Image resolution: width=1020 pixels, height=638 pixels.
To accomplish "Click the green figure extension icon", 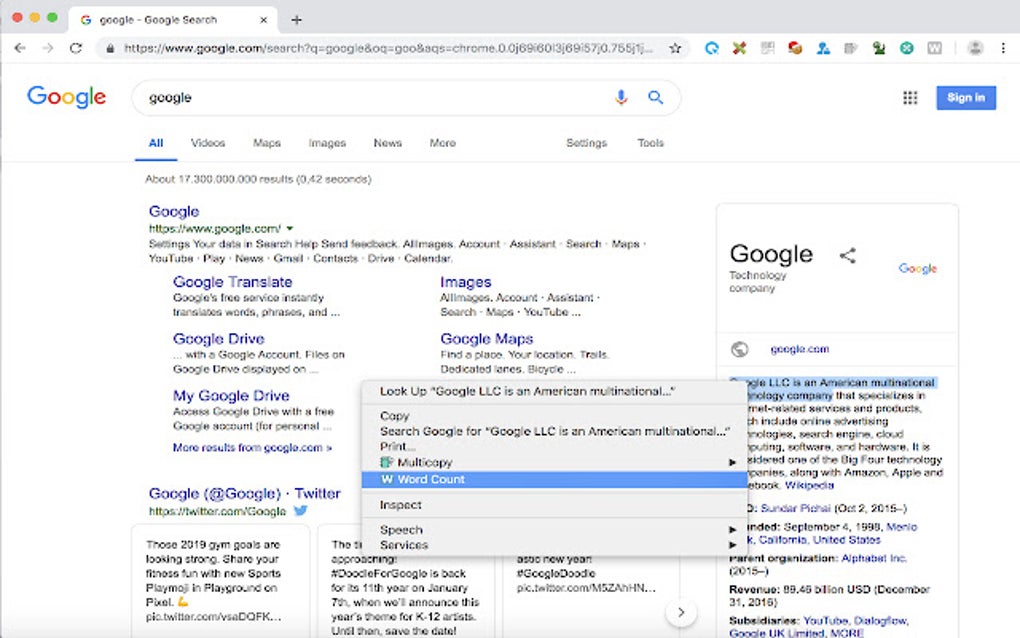I will click(x=879, y=48).
